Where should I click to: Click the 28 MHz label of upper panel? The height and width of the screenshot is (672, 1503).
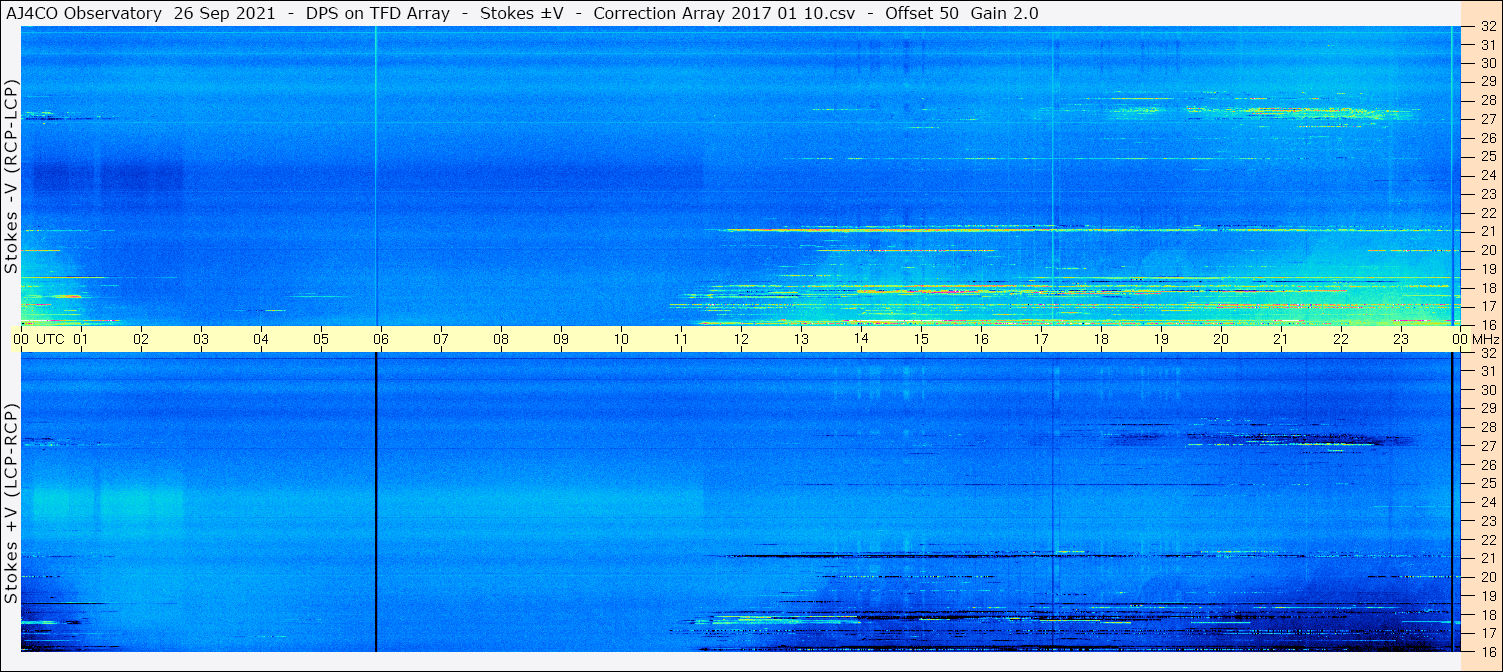click(1487, 100)
